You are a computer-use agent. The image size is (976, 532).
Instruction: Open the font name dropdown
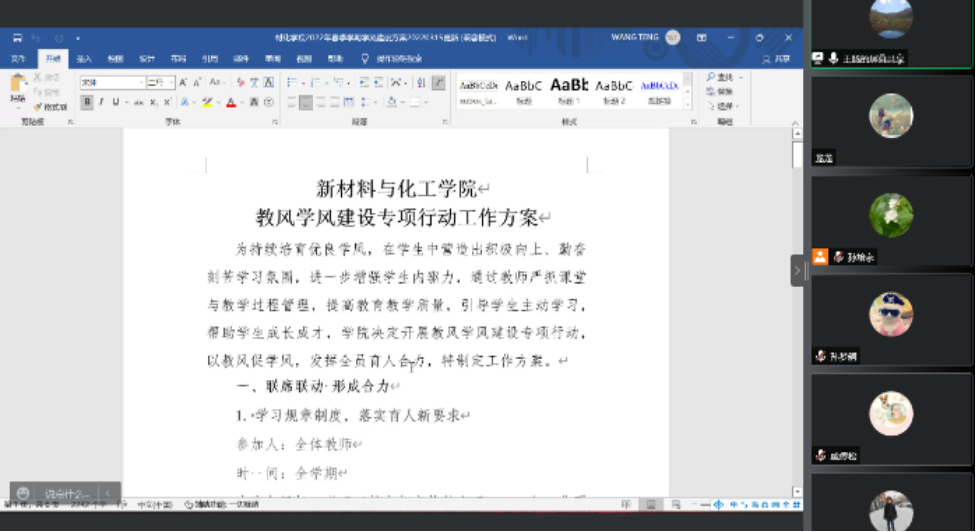(x=142, y=82)
